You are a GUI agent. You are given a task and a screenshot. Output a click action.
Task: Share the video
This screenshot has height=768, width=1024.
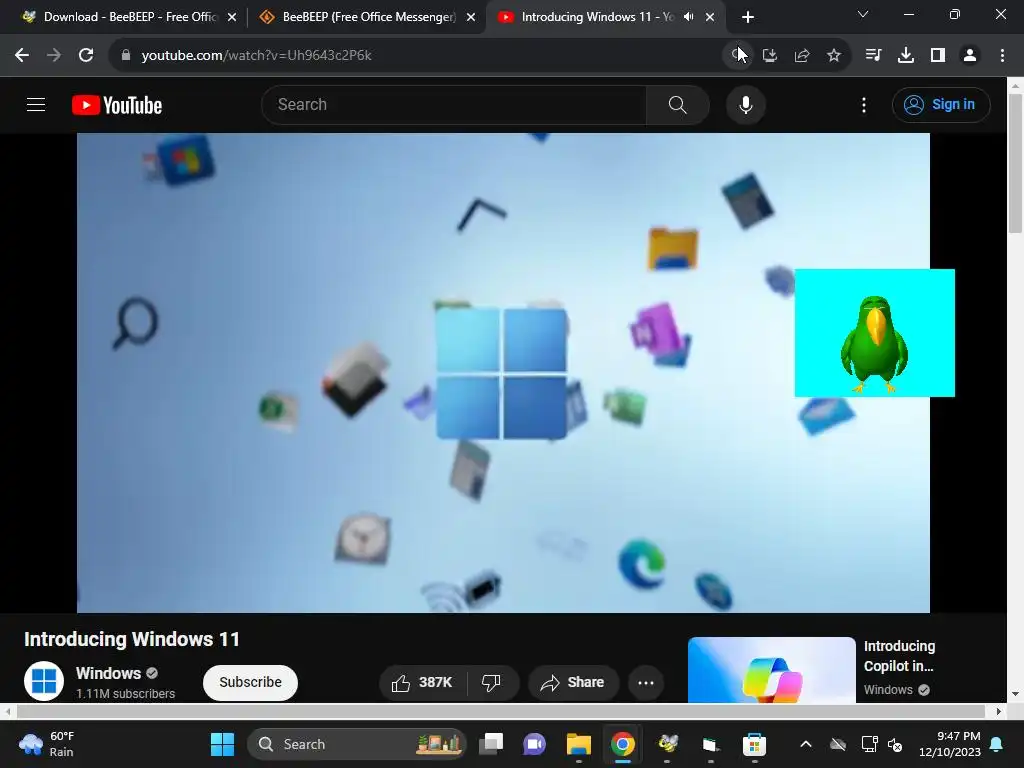573,682
